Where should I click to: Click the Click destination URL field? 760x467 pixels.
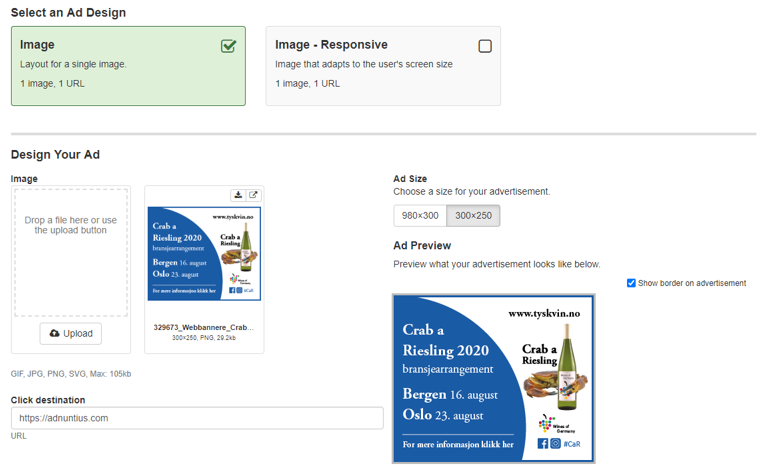pyautogui.click(x=197, y=418)
